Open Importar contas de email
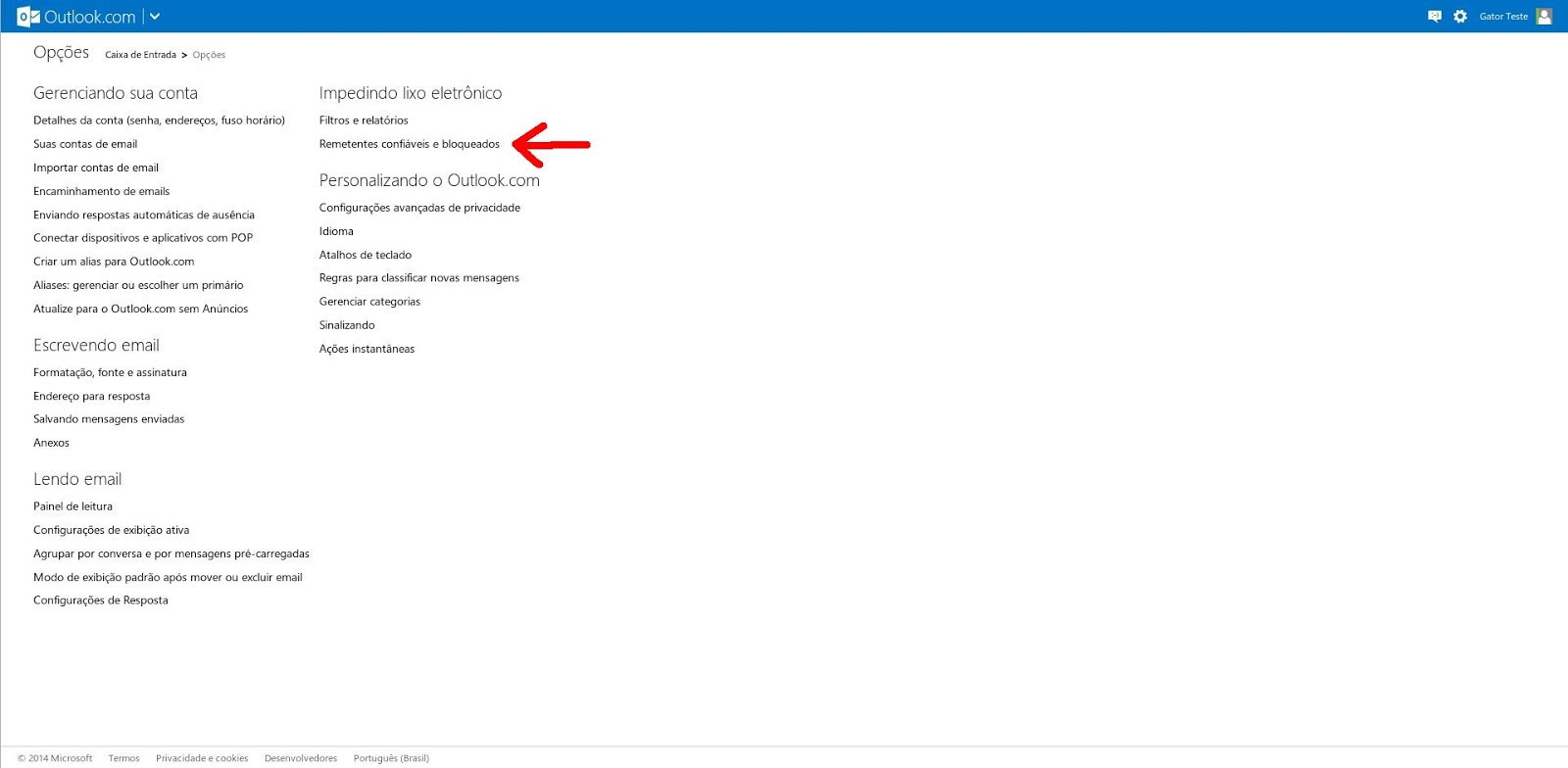Image resolution: width=1568 pixels, height=768 pixels. click(x=96, y=168)
